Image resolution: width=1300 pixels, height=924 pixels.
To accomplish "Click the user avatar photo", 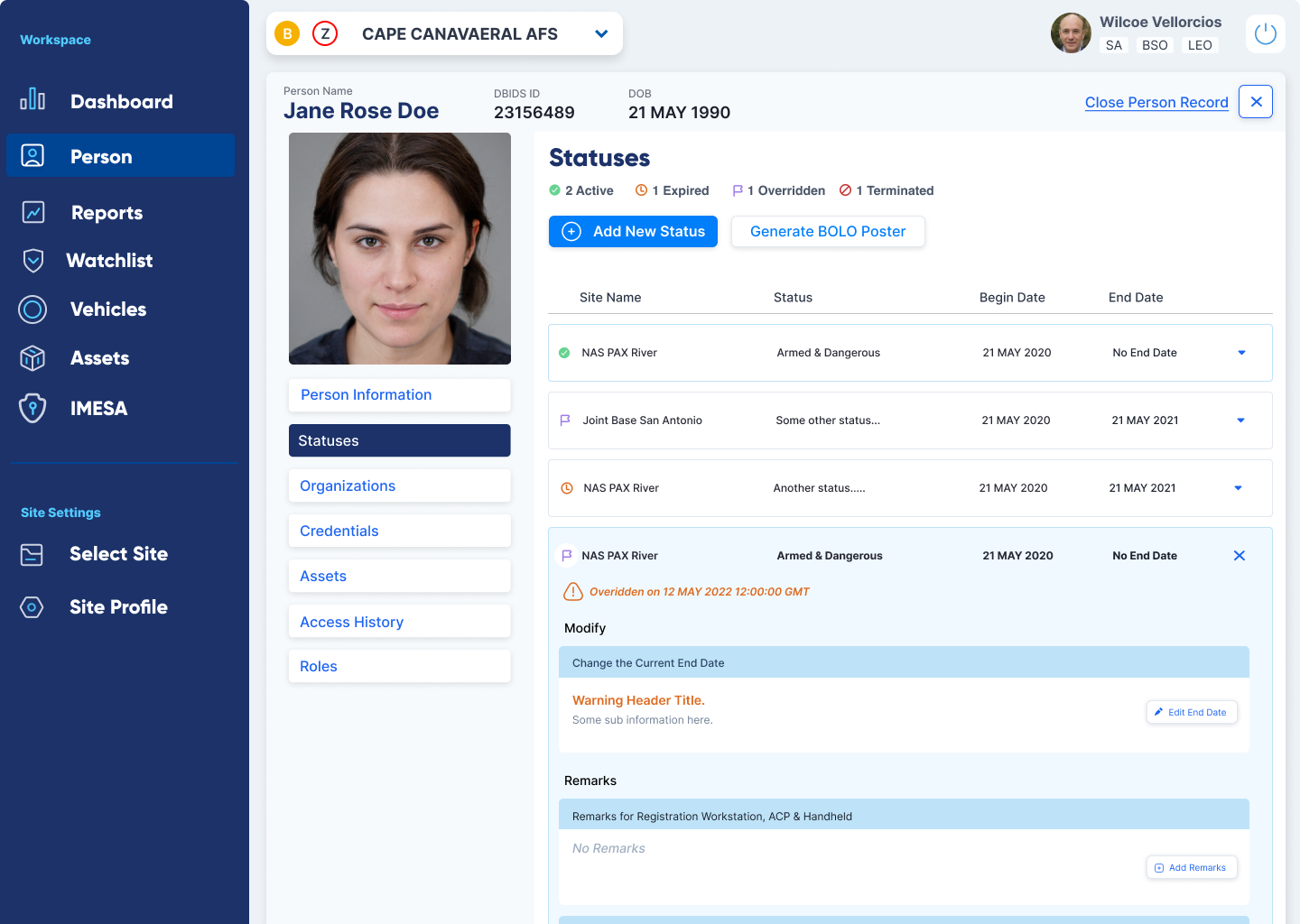I will pyautogui.click(x=1071, y=33).
